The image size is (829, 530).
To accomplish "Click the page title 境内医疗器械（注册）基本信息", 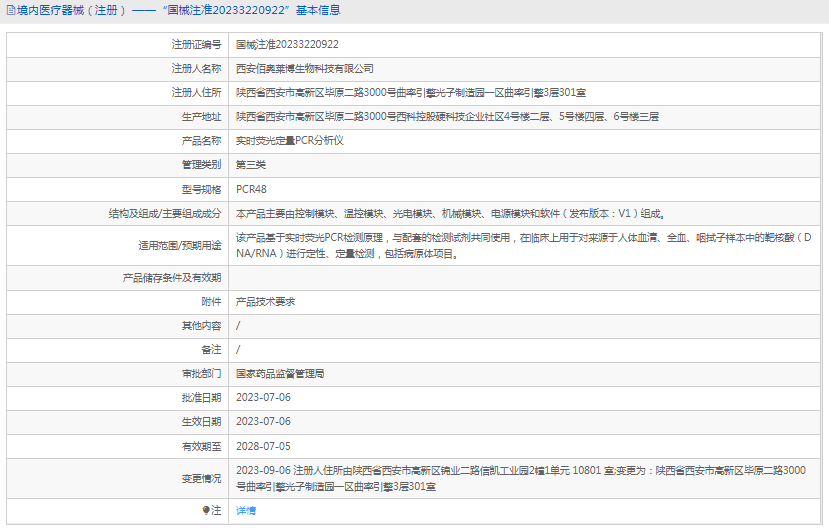I will tap(179, 11).
